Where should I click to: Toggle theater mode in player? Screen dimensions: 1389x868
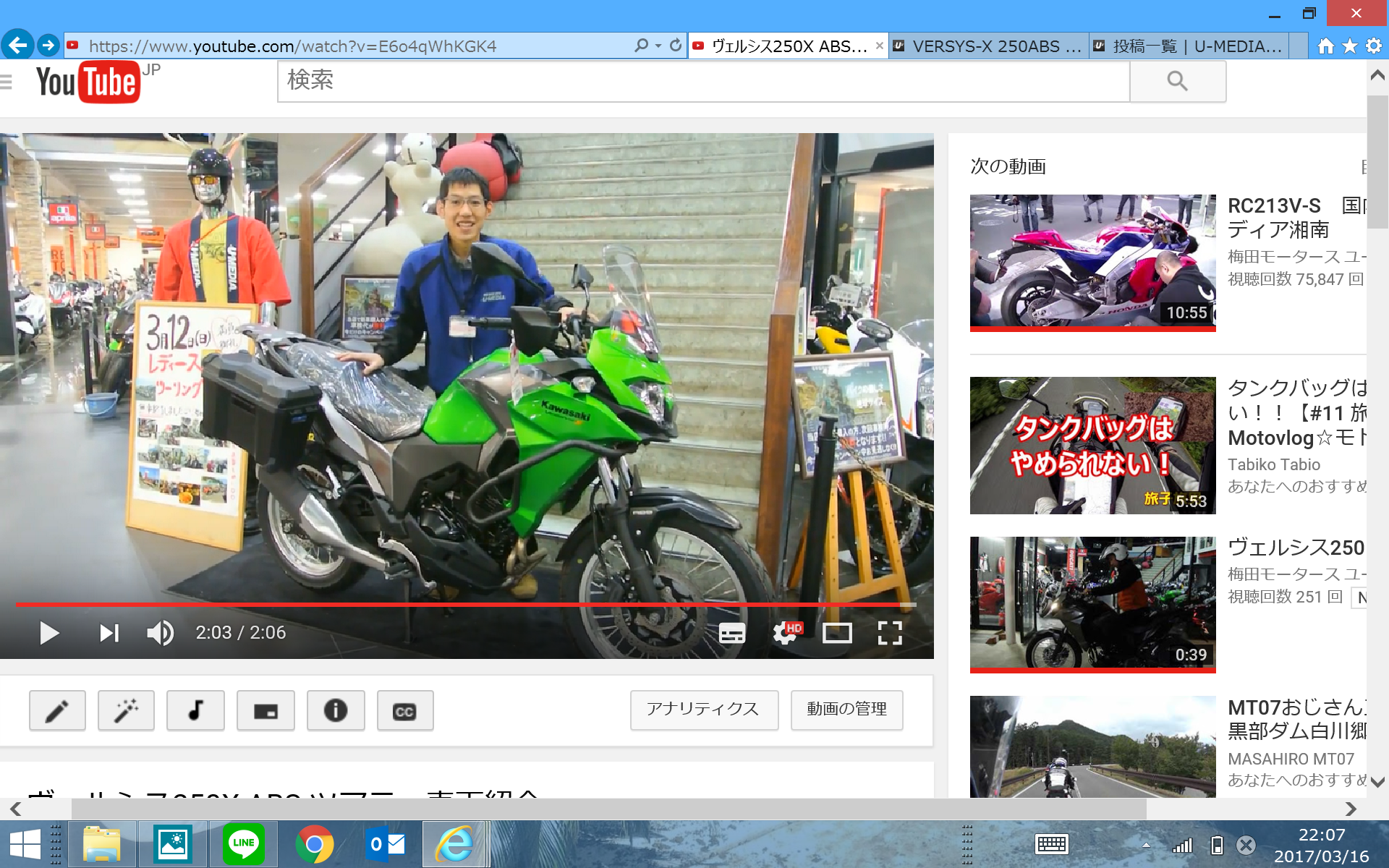point(837,633)
